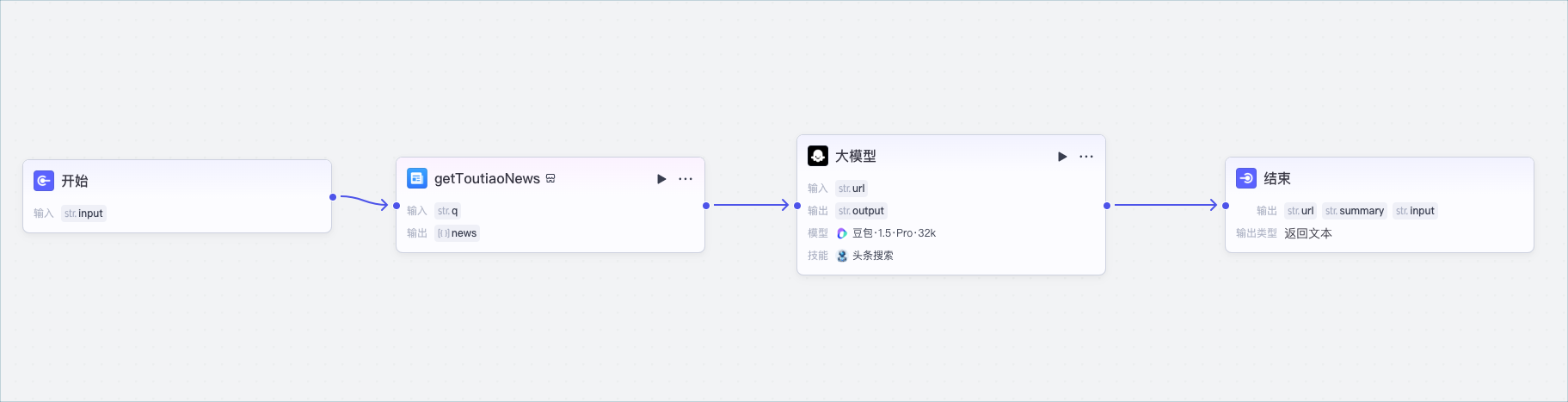This screenshot has width=1568, height=402.
Task: Click the 豆包 model icon in 大模型 node
Action: point(842,233)
